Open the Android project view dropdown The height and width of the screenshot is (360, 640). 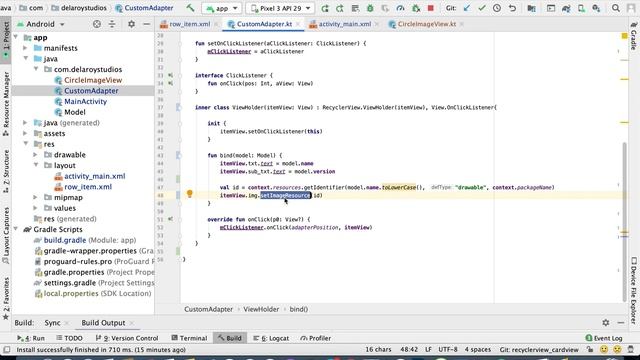[41, 24]
